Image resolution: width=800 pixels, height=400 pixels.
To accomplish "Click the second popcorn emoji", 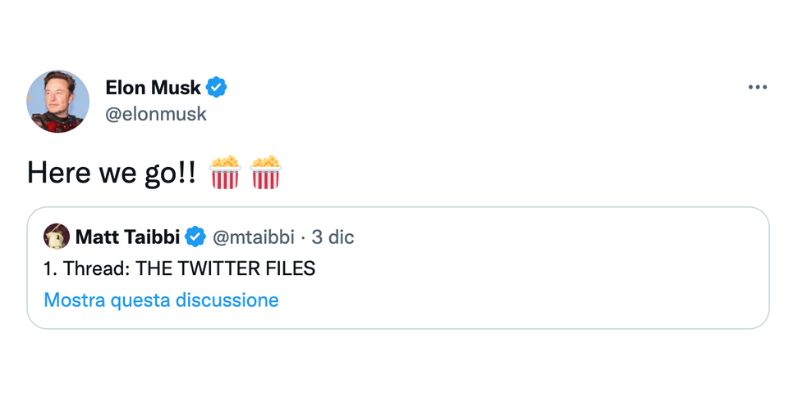I will (266, 173).
